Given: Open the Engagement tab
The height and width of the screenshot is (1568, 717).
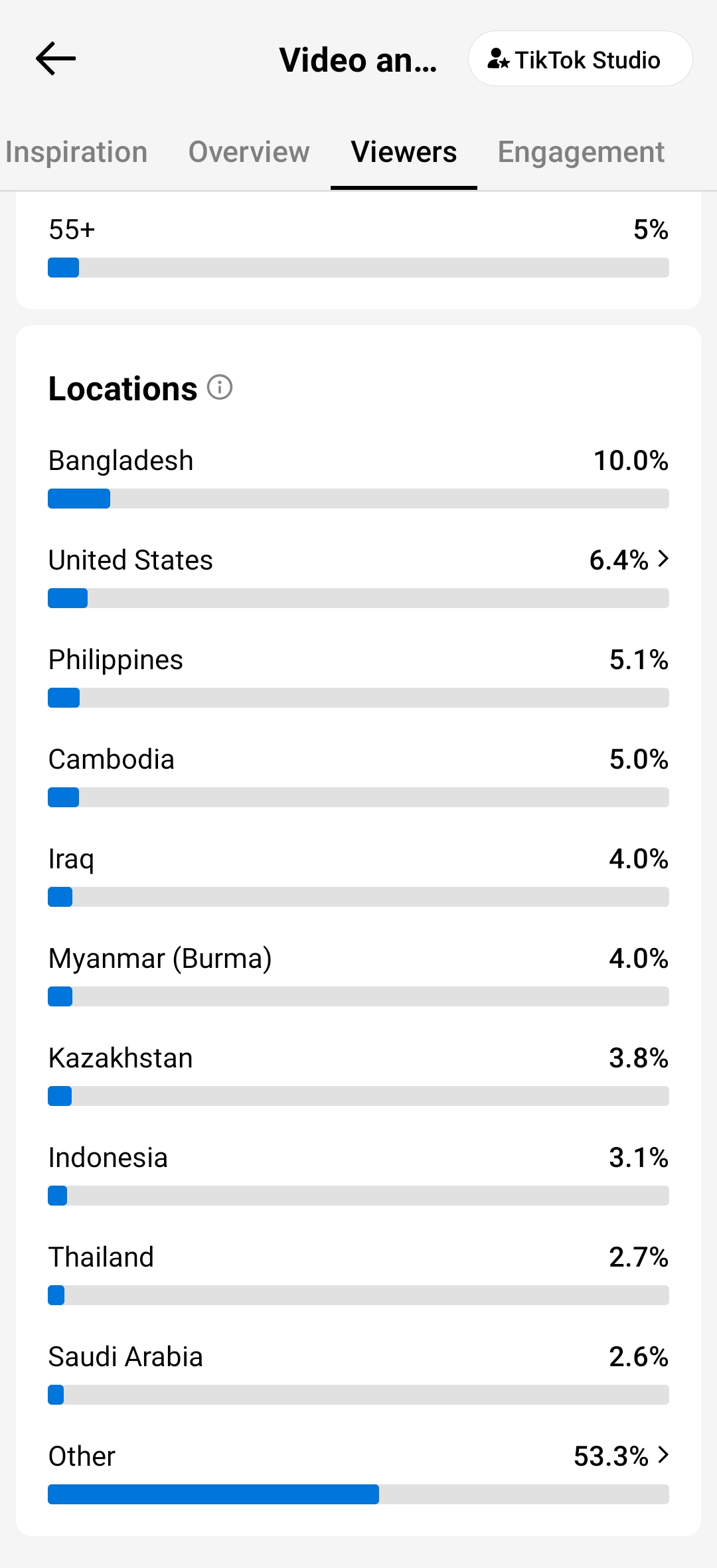Looking at the screenshot, I should coord(581,152).
